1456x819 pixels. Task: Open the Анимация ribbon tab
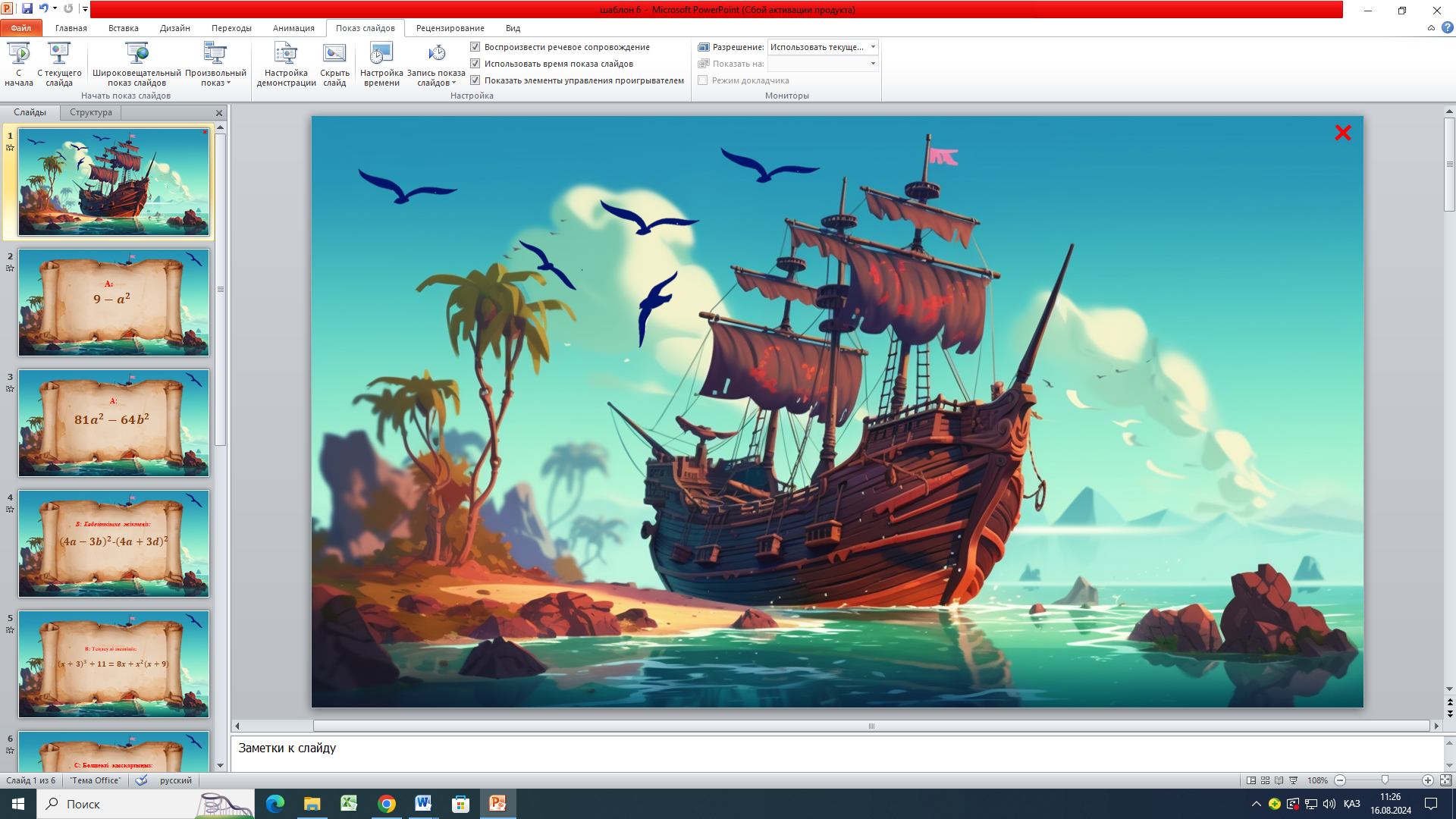(x=293, y=28)
